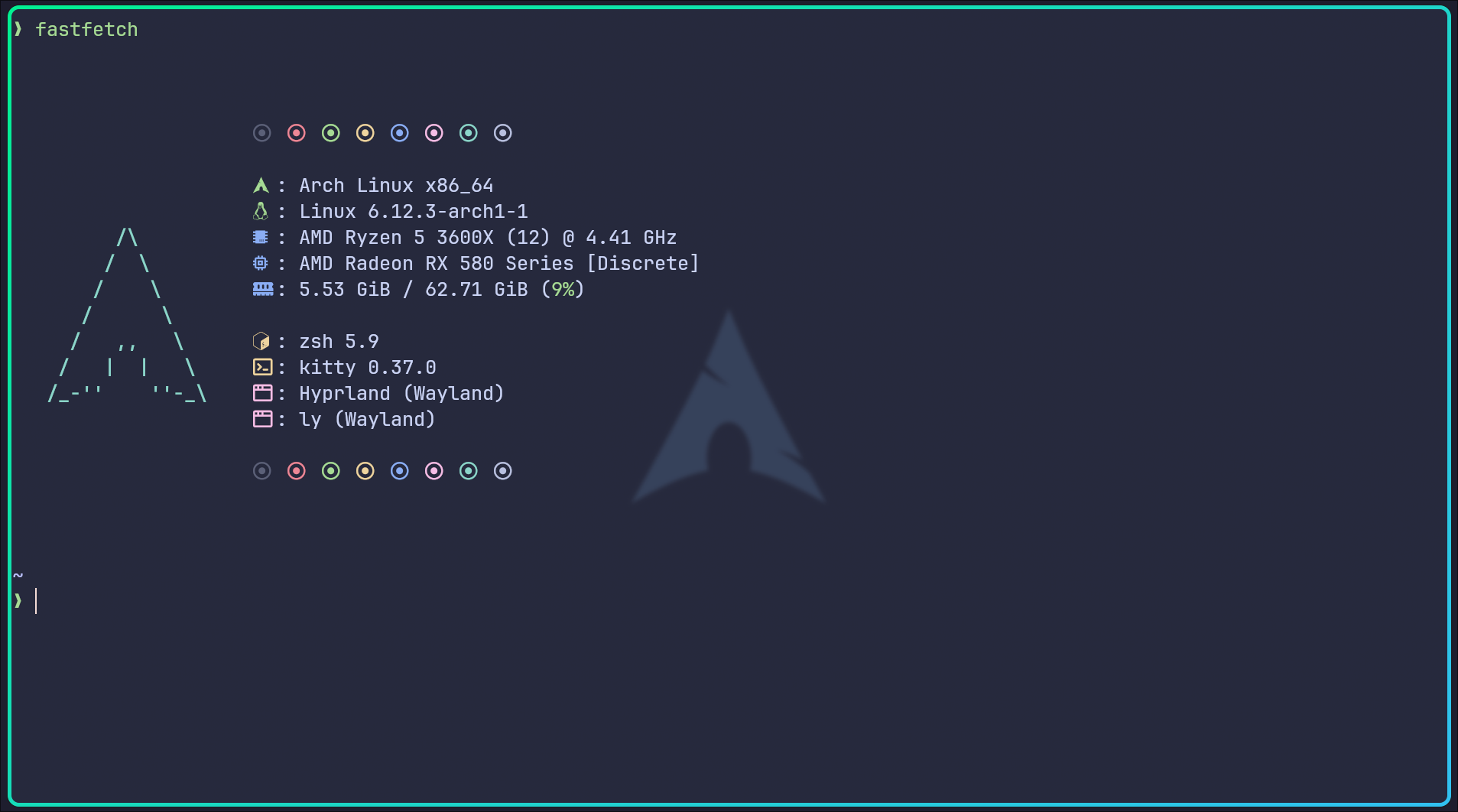Click the text "ly (Wayland)"
Viewport: 1458px width, 812px height.
[367, 420]
